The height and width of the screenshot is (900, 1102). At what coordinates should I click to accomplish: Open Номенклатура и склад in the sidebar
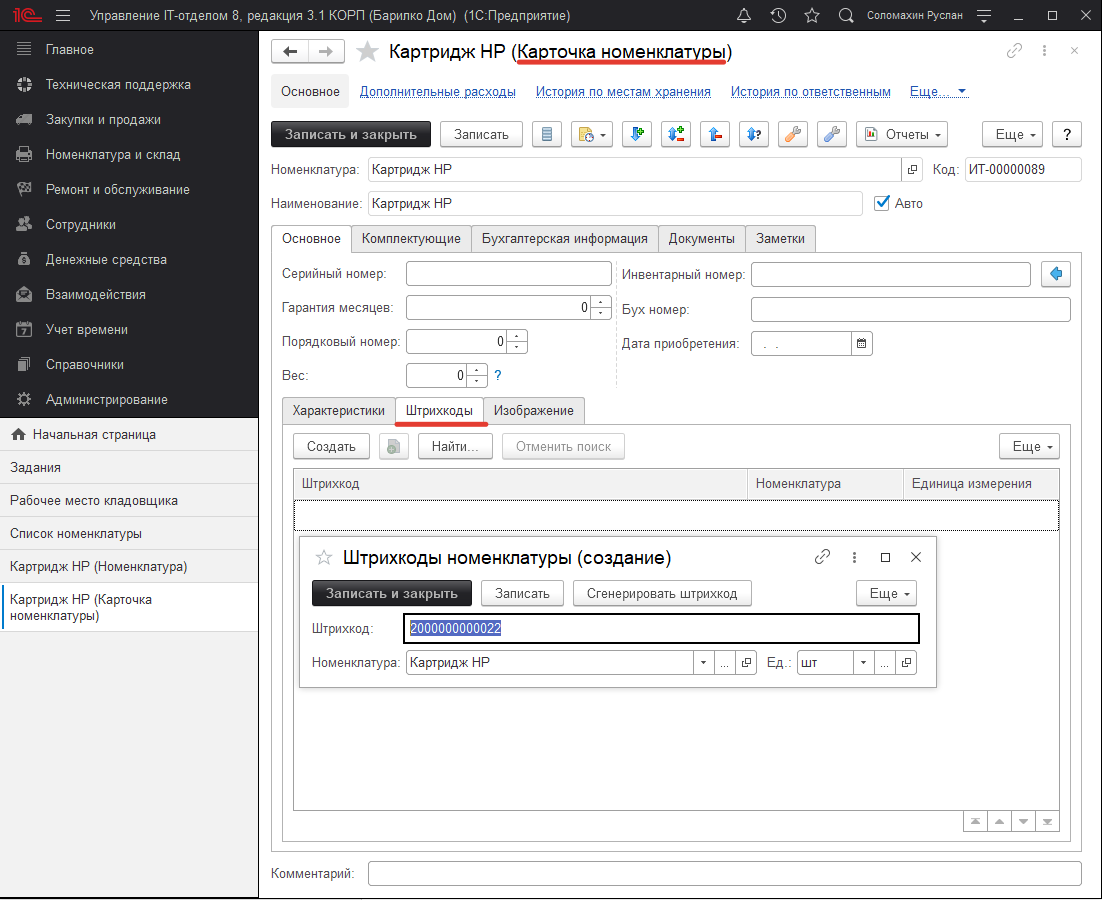coord(113,154)
